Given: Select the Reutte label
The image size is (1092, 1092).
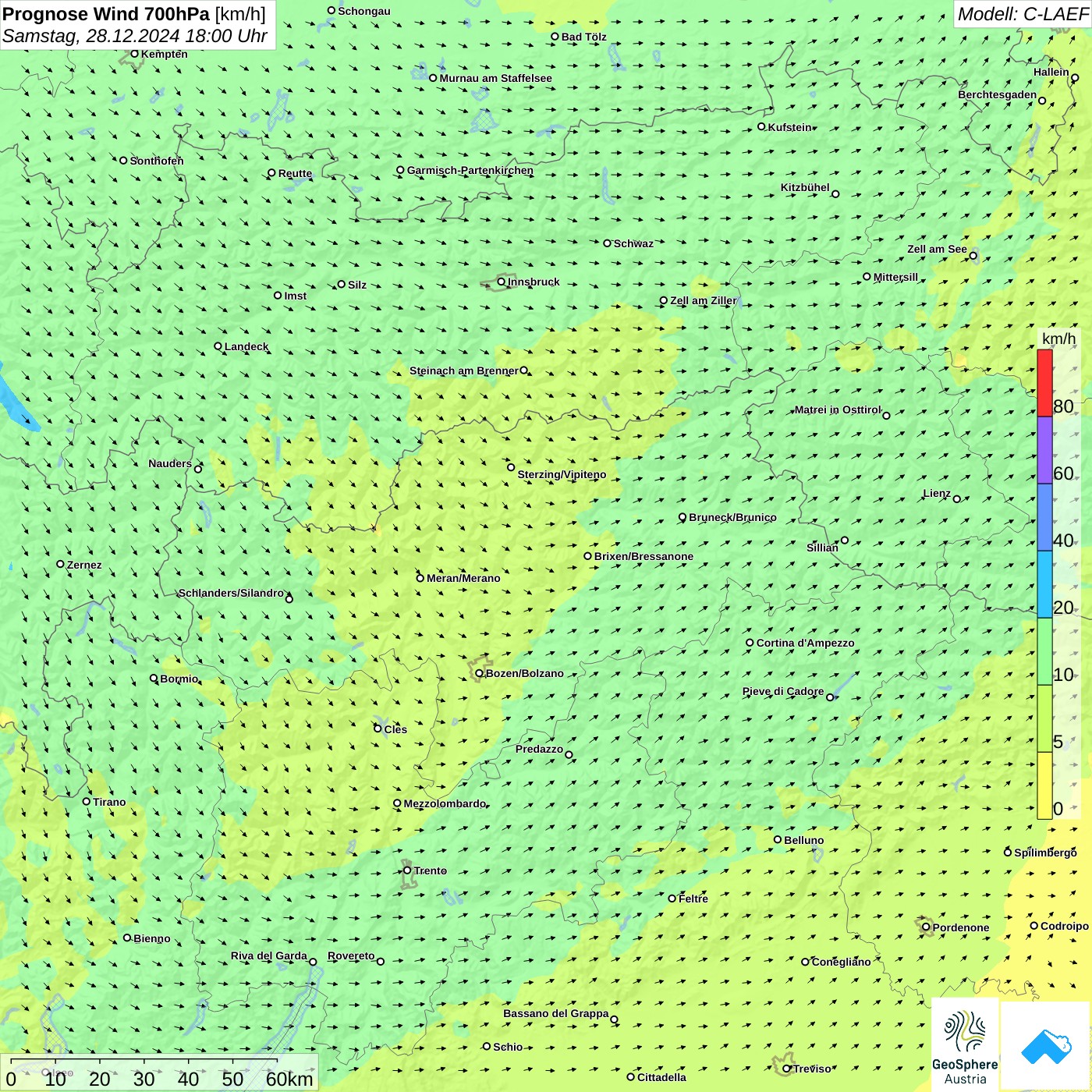Looking at the screenshot, I should 295,173.
